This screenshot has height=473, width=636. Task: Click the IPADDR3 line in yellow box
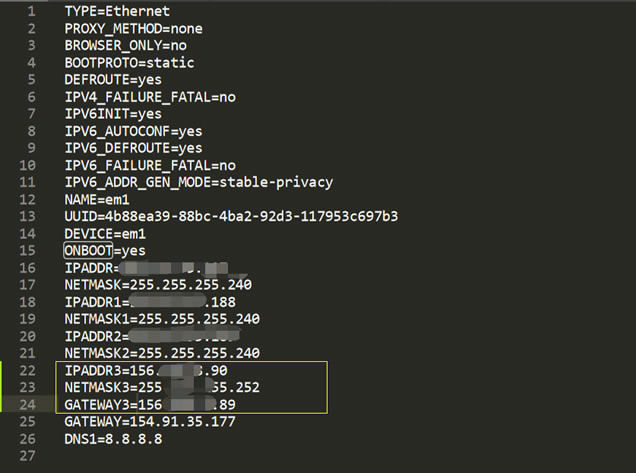point(146,370)
